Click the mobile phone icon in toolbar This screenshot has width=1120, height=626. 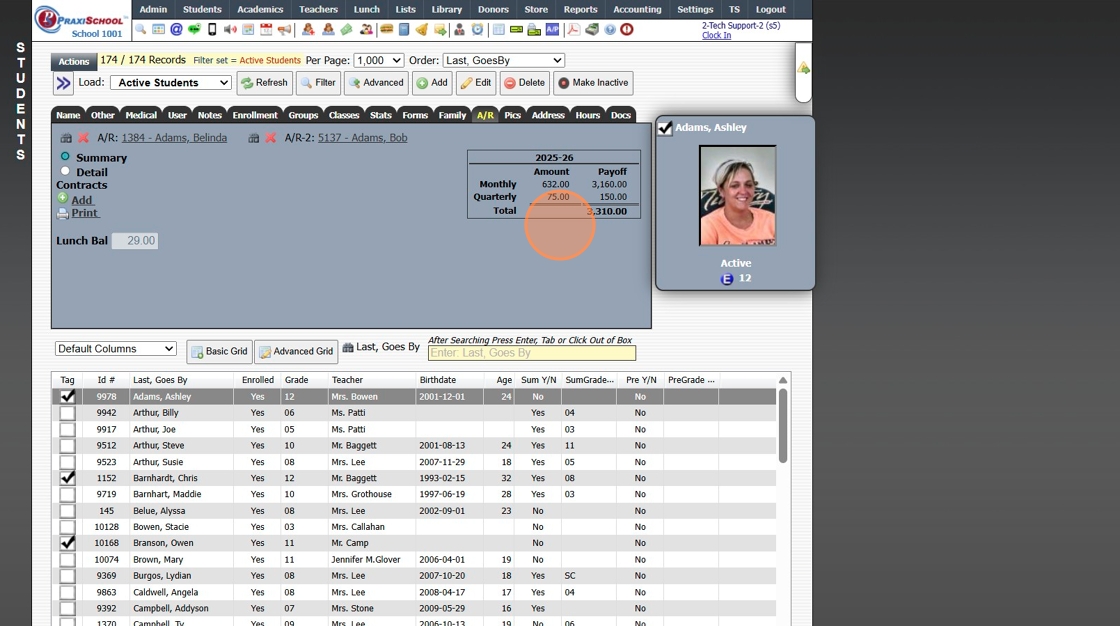click(x=212, y=29)
